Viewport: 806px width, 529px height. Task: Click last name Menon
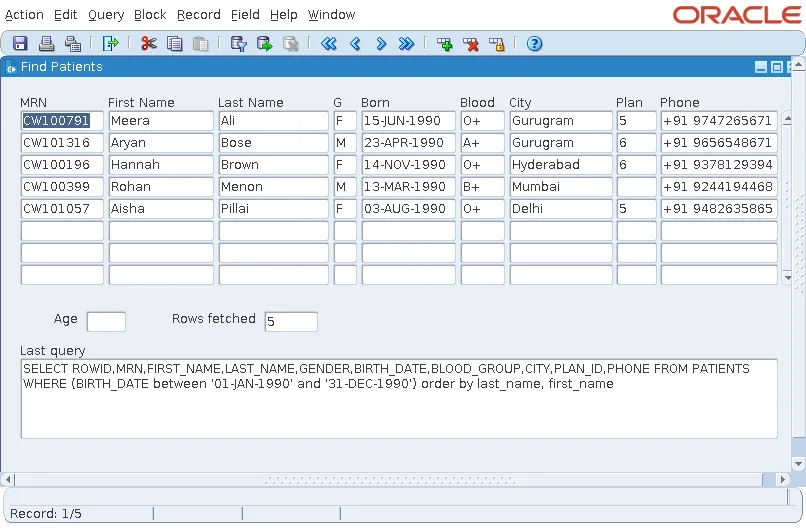273,187
